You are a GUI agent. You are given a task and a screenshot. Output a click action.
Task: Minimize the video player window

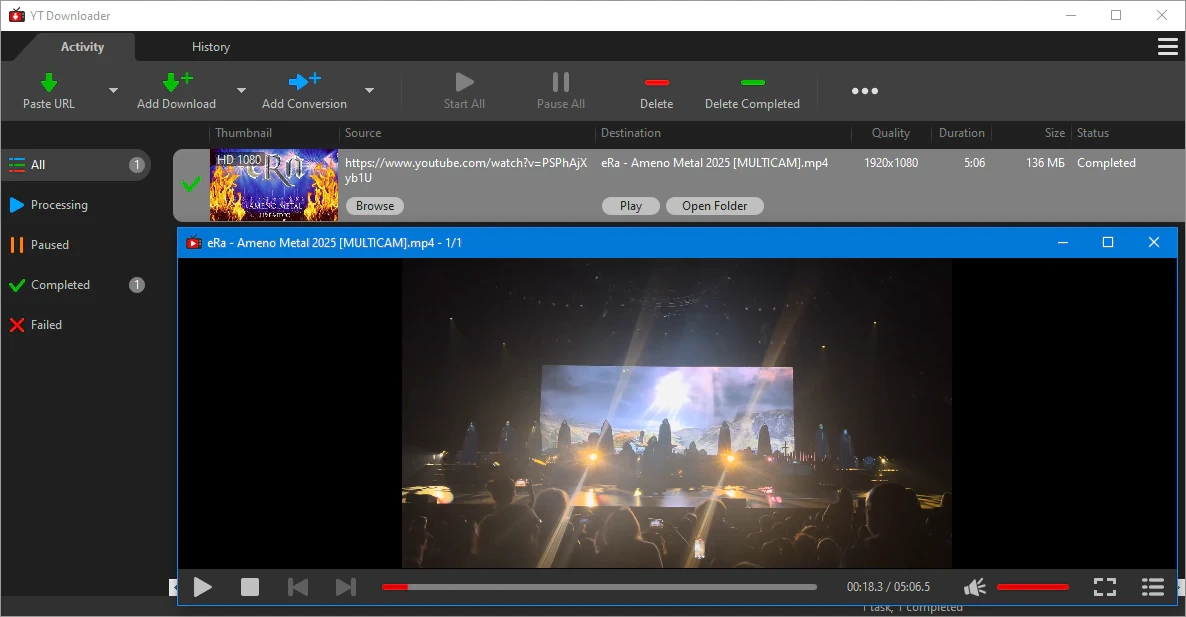coord(1063,243)
